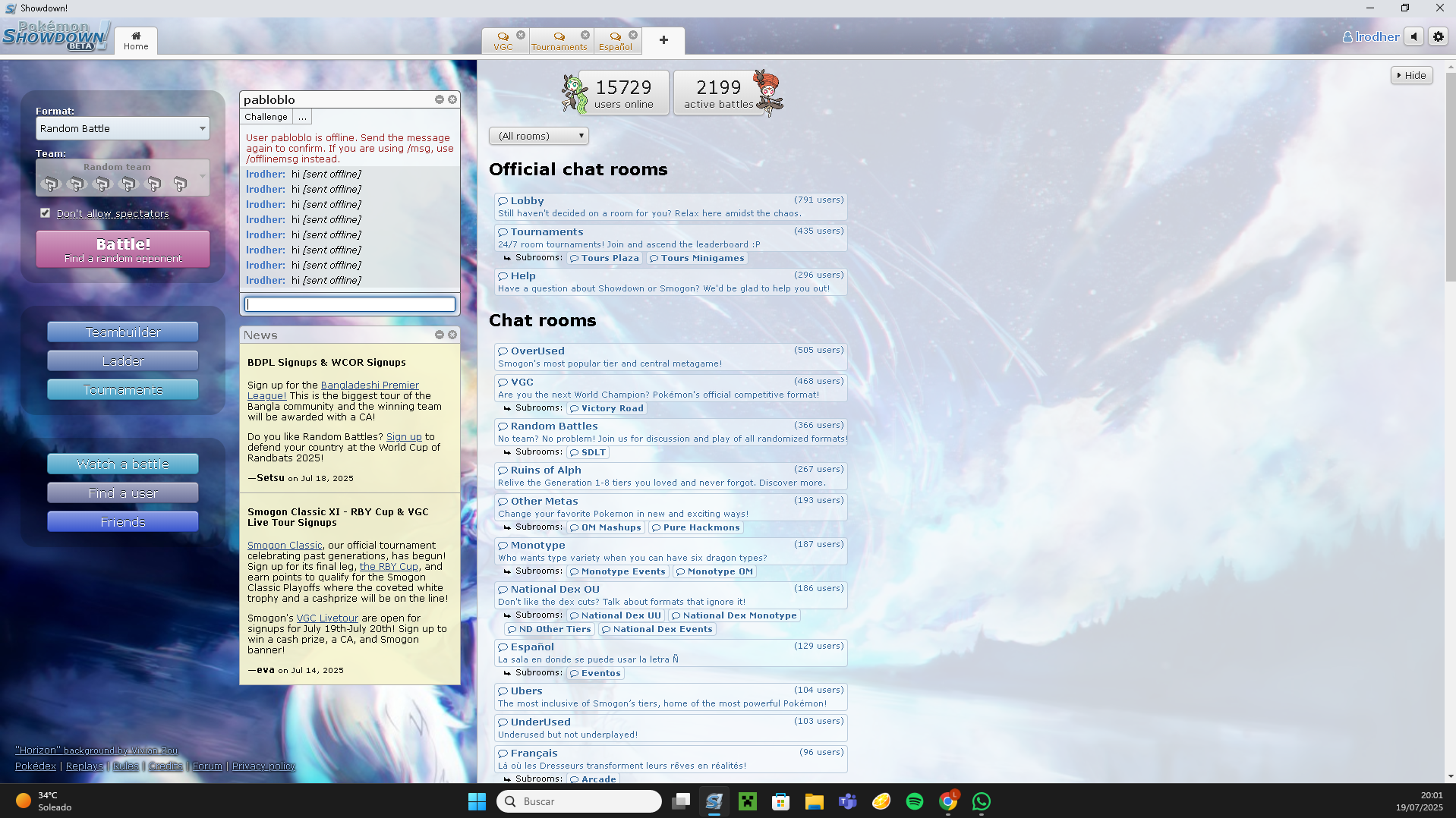The width and height of the screenshot is (1456, 818).
Task: Open Spotify from the taskbar
Action: tap(915, 801)
